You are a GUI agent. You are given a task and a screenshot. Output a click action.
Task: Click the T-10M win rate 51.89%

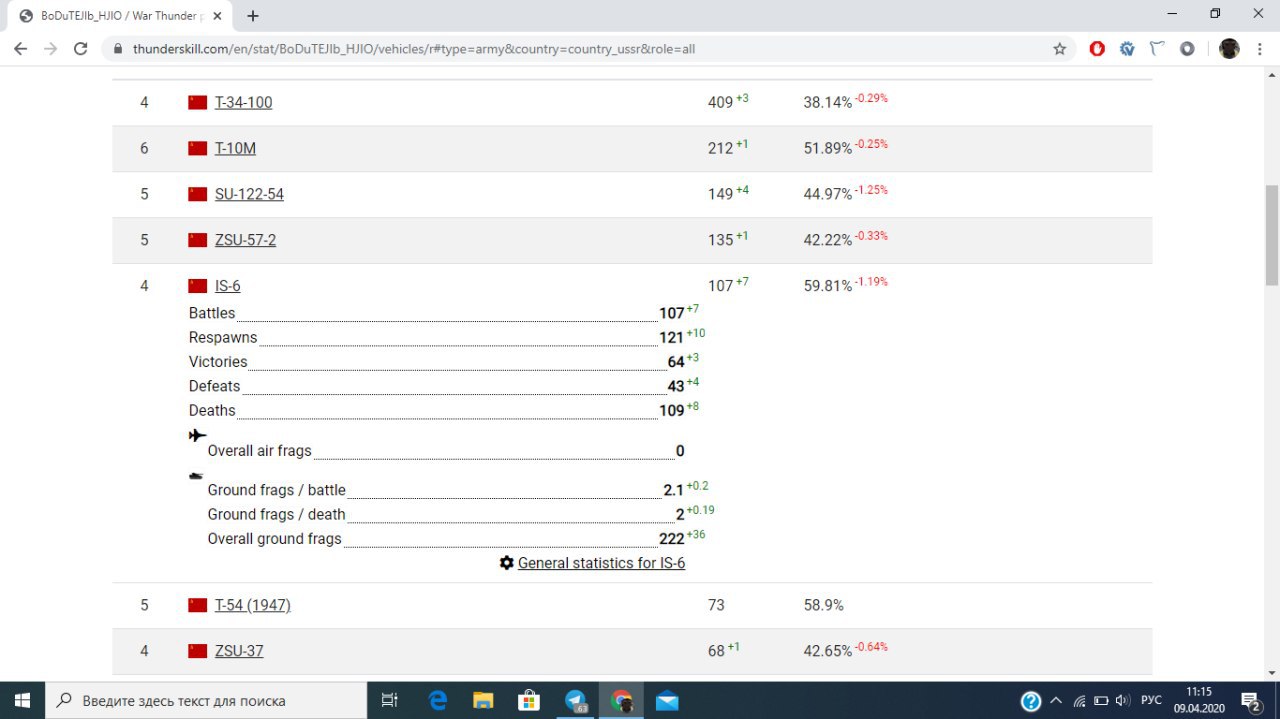[x=828, y=148]
